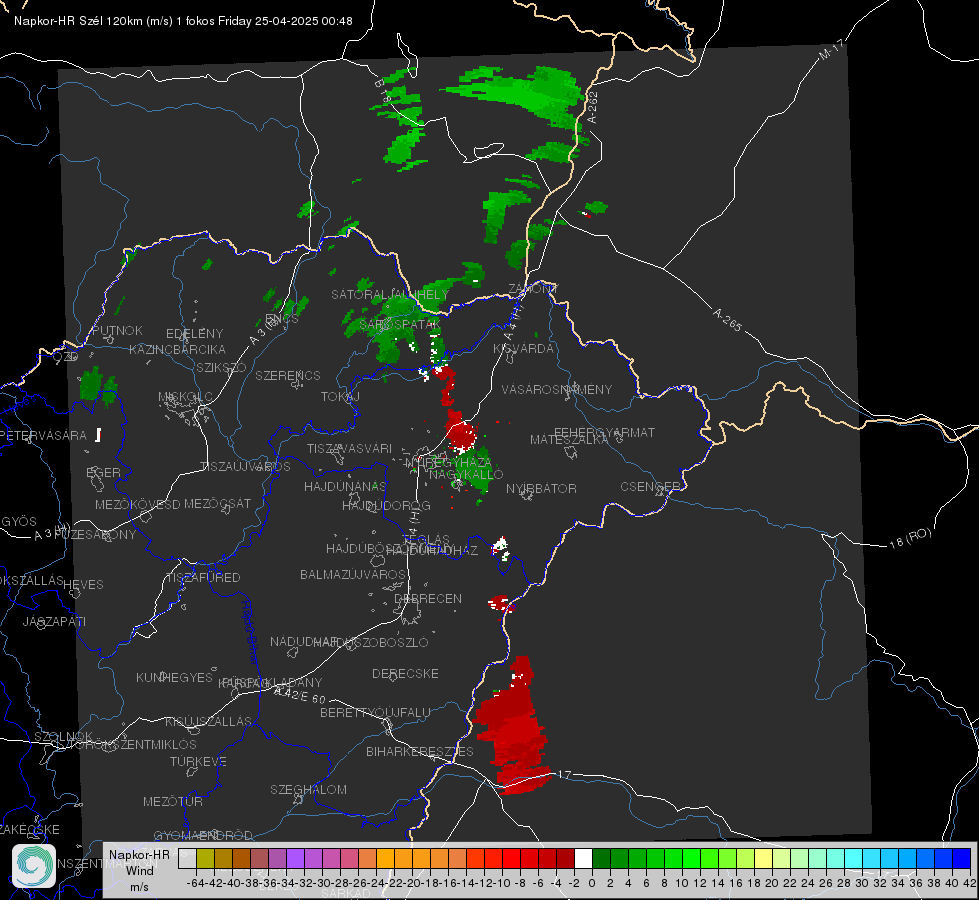This screenshot has height=900, width=979.
Task: Click the TÚRKEVE town label
Action: coord(199,761)
